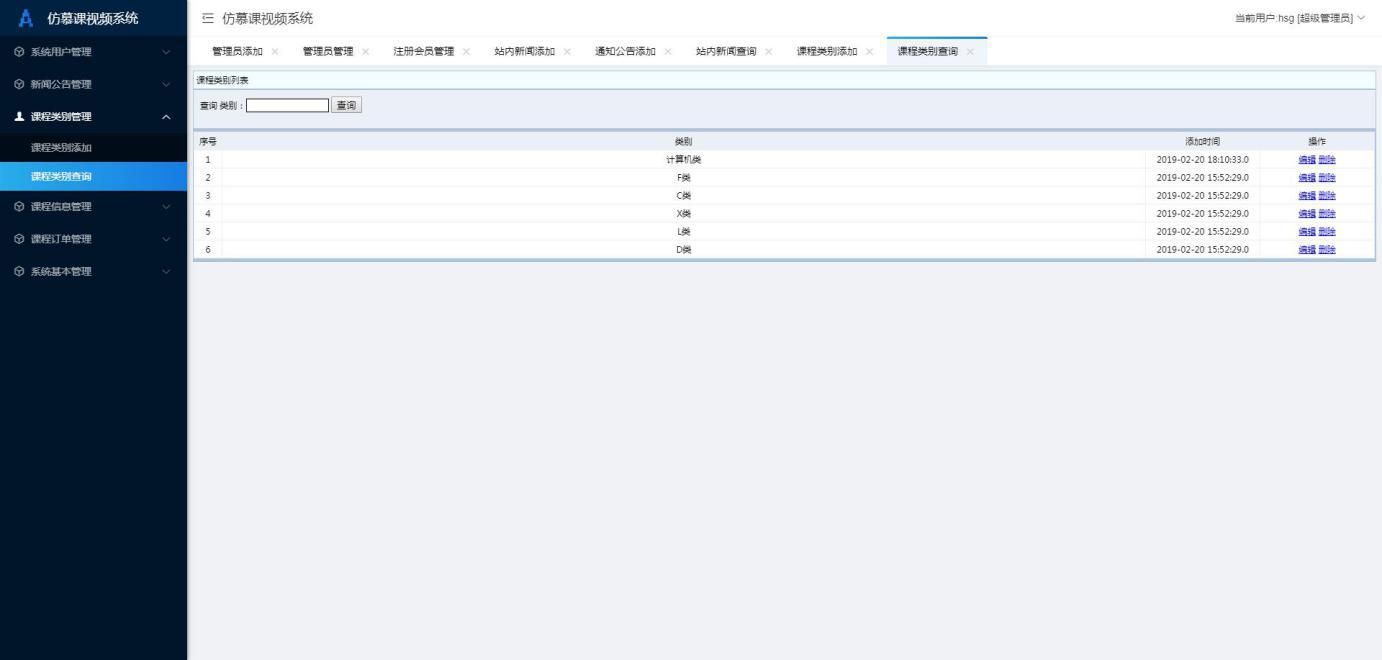Delete the D类 row
The image size is (1382, 660).
pyautogui.click(x=1327, y=250)
